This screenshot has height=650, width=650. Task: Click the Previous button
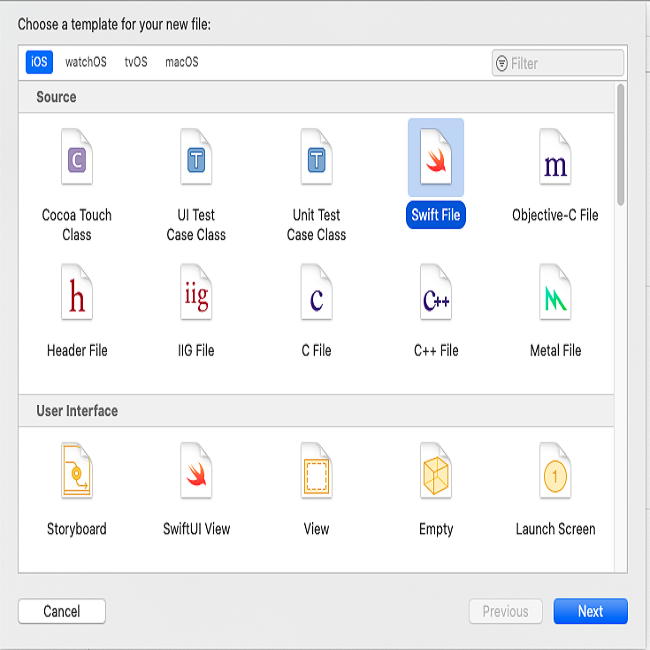[505, 611]
